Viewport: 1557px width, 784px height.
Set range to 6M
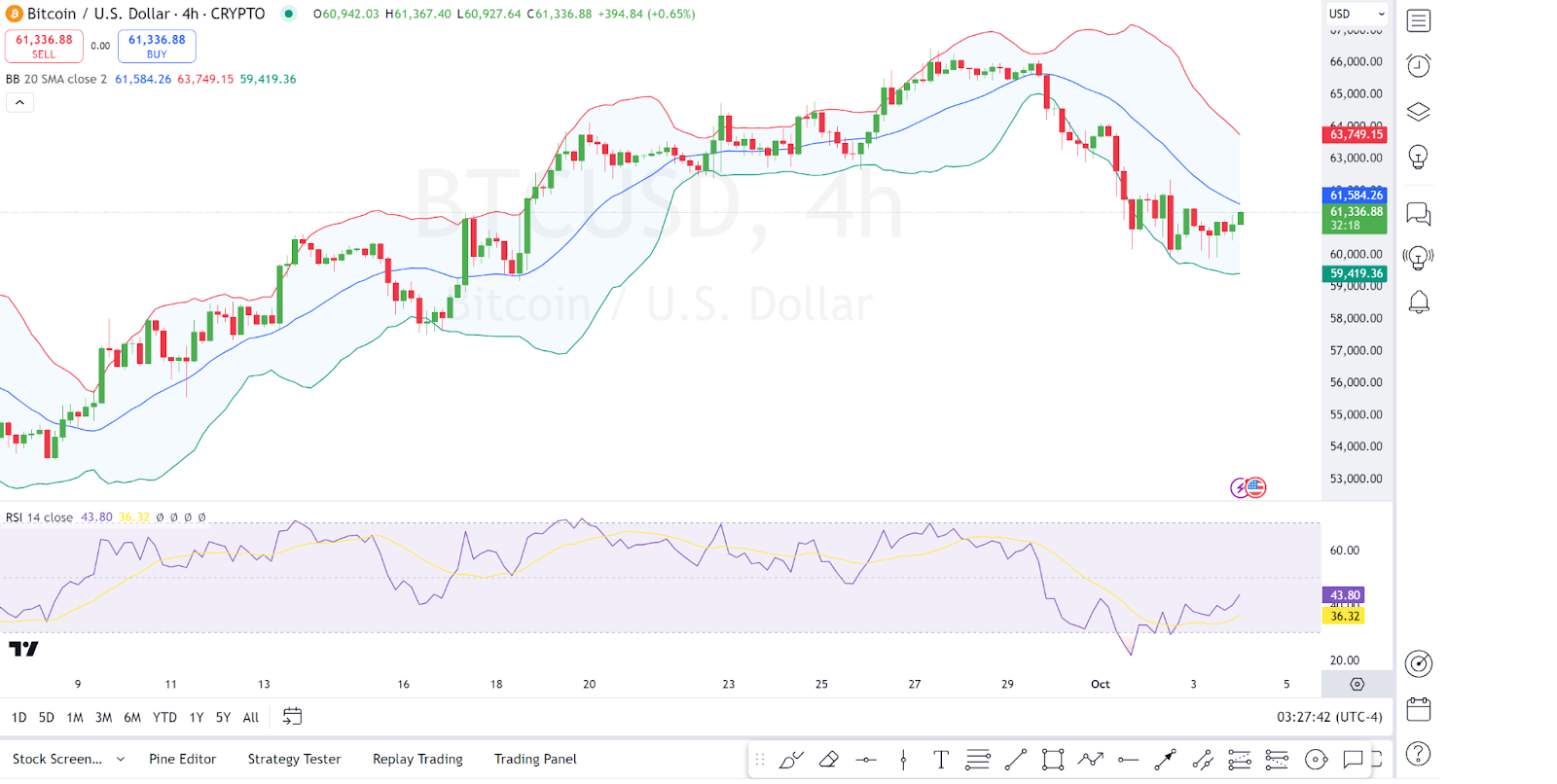132,718
